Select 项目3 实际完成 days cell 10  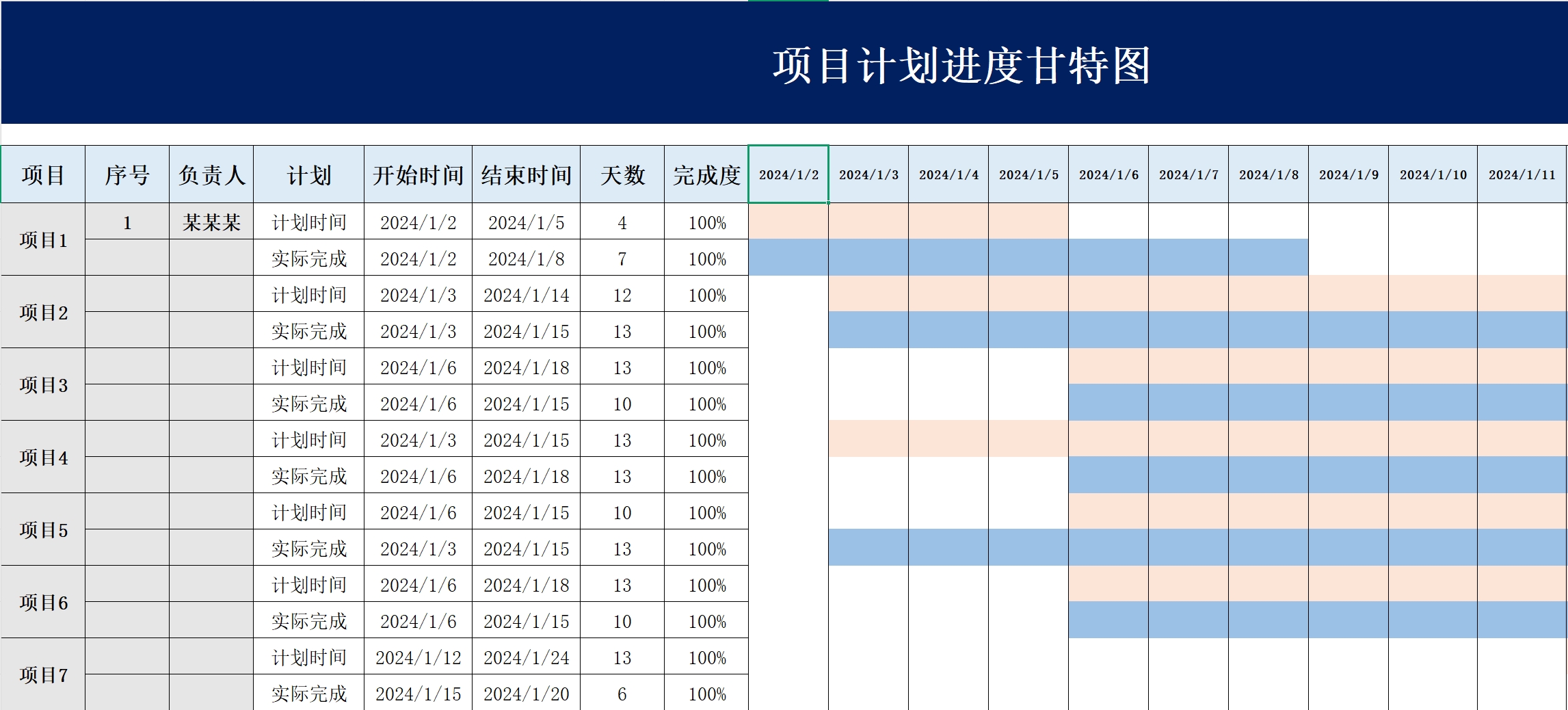pyautogui.click(x=622, y=403)
